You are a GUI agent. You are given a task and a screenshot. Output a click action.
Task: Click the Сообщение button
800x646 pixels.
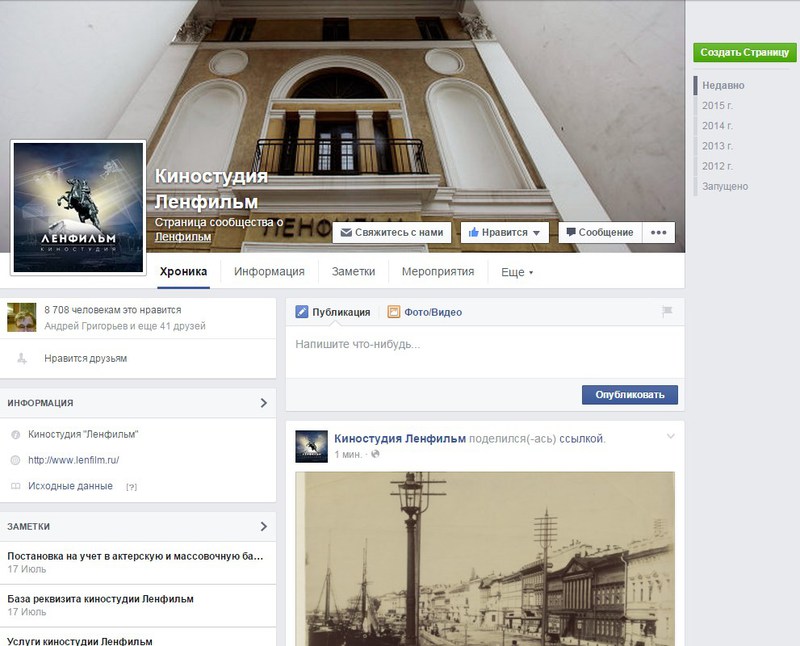(x=600, y=232)
